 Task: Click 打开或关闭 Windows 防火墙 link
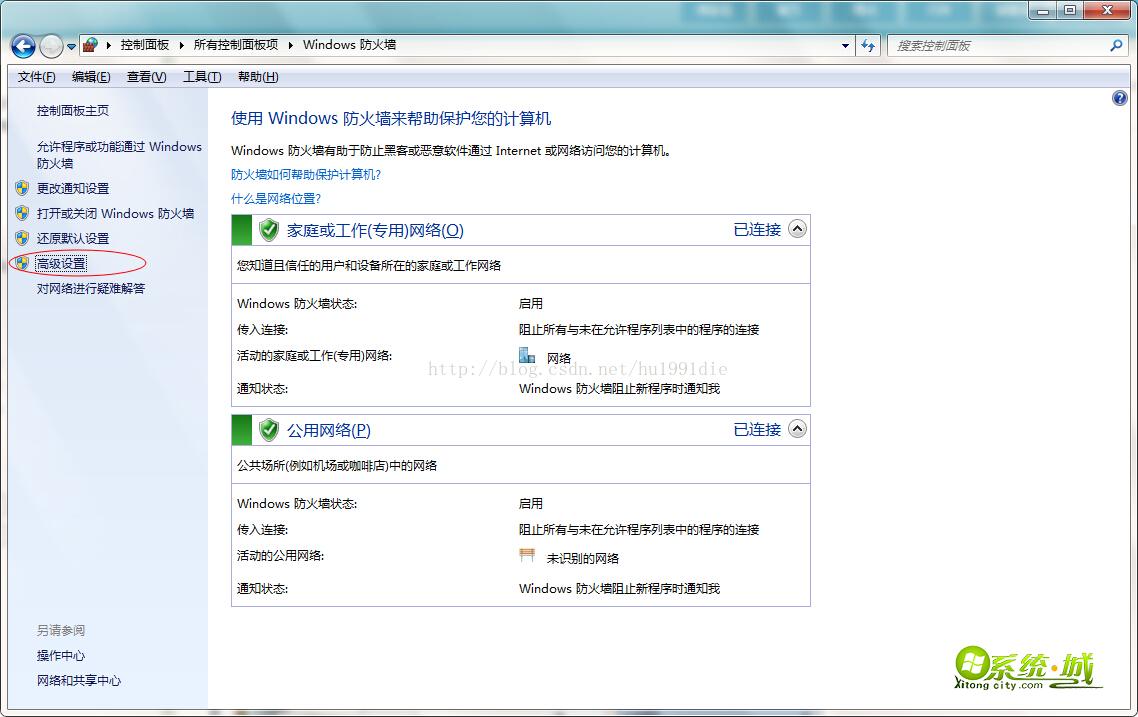(x=115, y=213)
